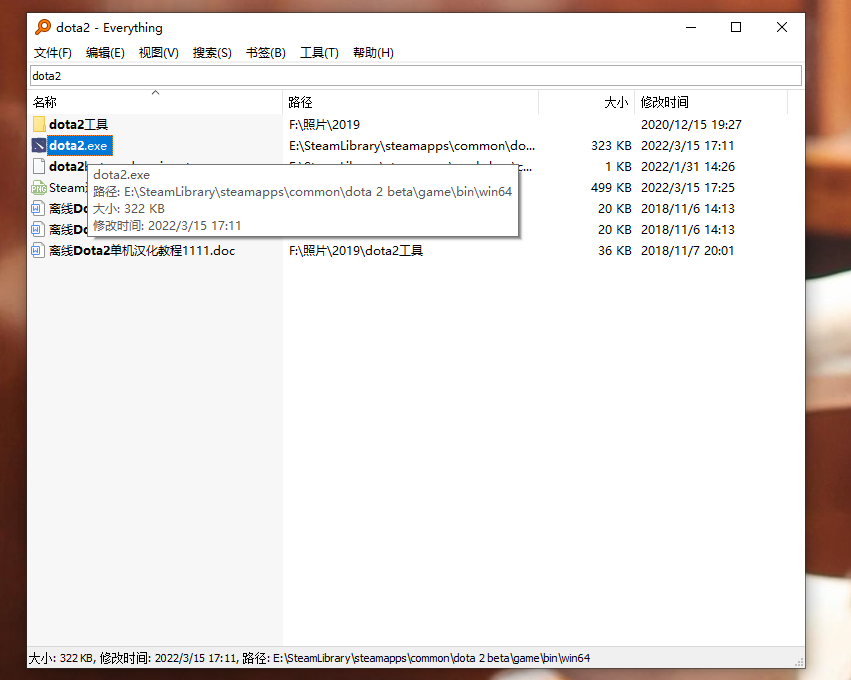Click the 323 KB size value
This screenshot has height=680, width=851.
coord(611,145)
